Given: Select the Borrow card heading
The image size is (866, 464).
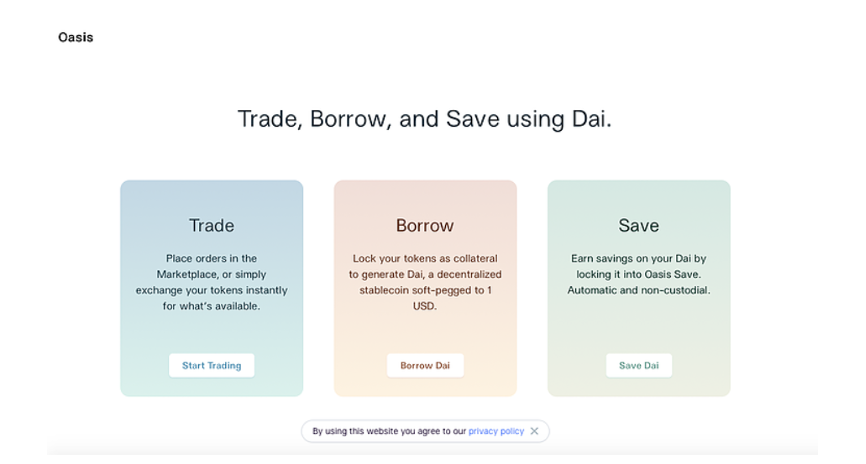Looking at the screenshot, I should tap(425, 225).
